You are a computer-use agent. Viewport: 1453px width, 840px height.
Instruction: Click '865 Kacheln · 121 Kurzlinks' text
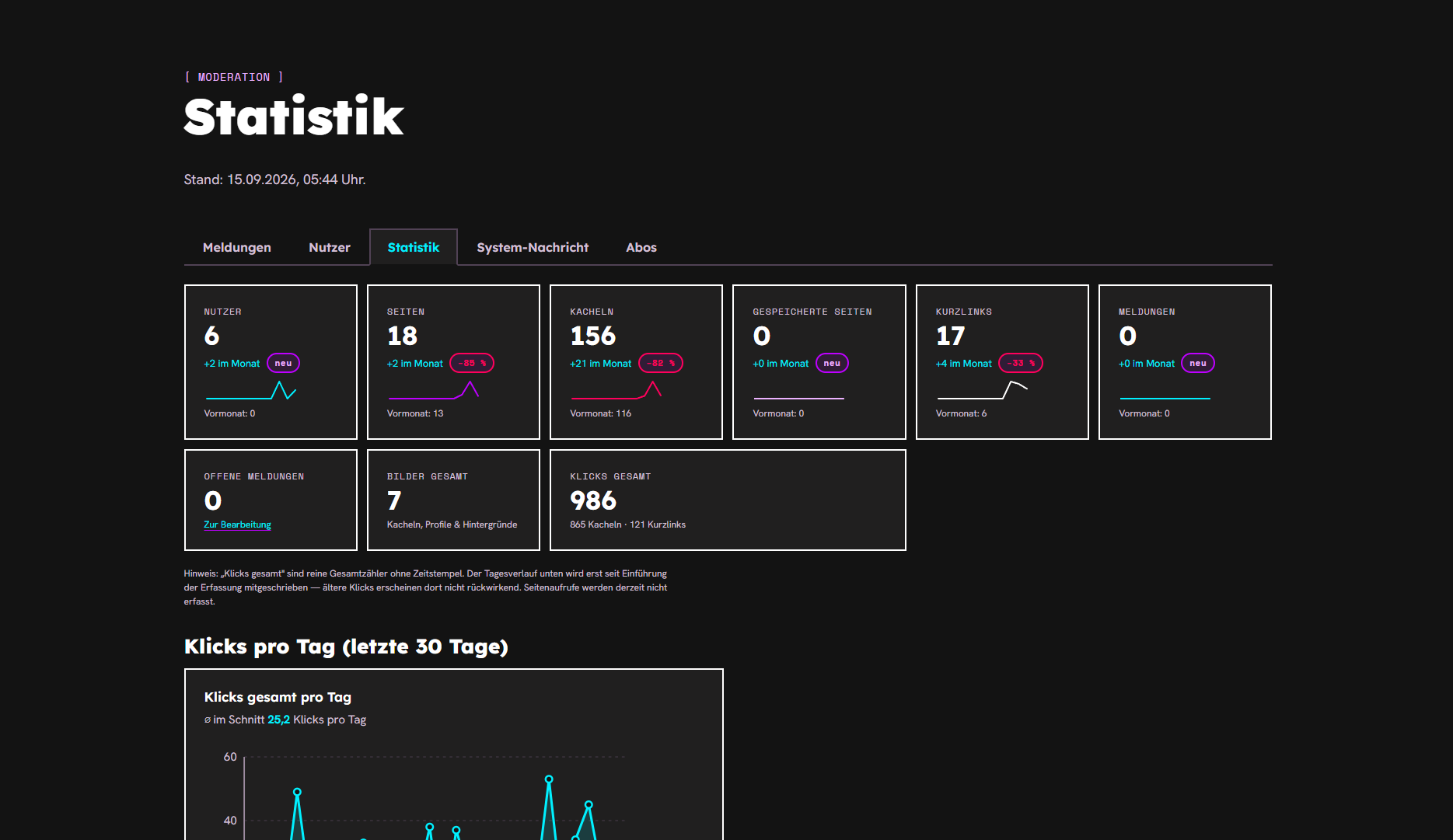(627, 525)
